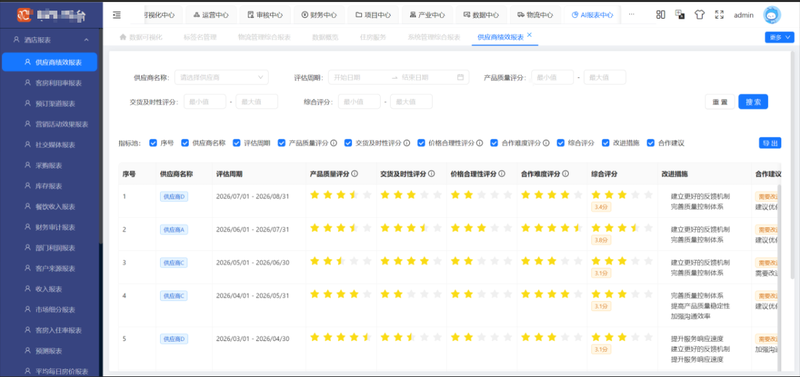Viewport: 800px width, 377px height.
Task: Open the 审核中心 top module
Action: pos(265,15)
